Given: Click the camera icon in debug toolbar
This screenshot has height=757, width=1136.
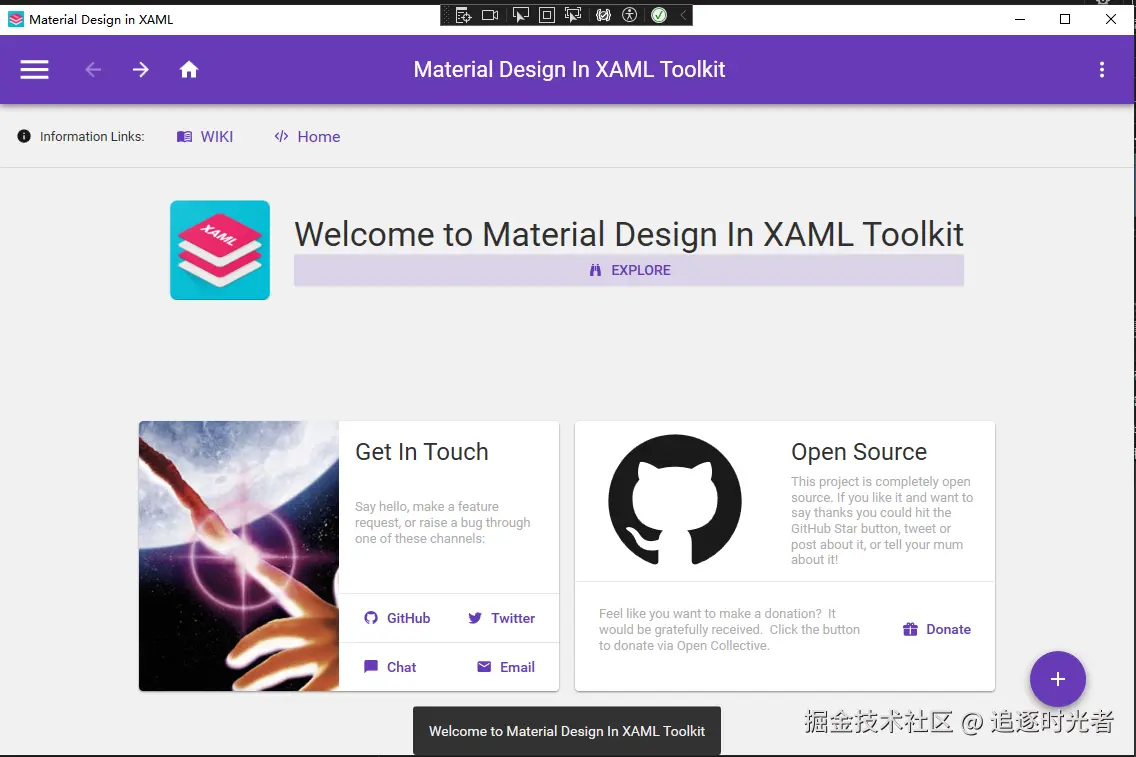Looking at the screenshot, I should [x=490, y=15].
